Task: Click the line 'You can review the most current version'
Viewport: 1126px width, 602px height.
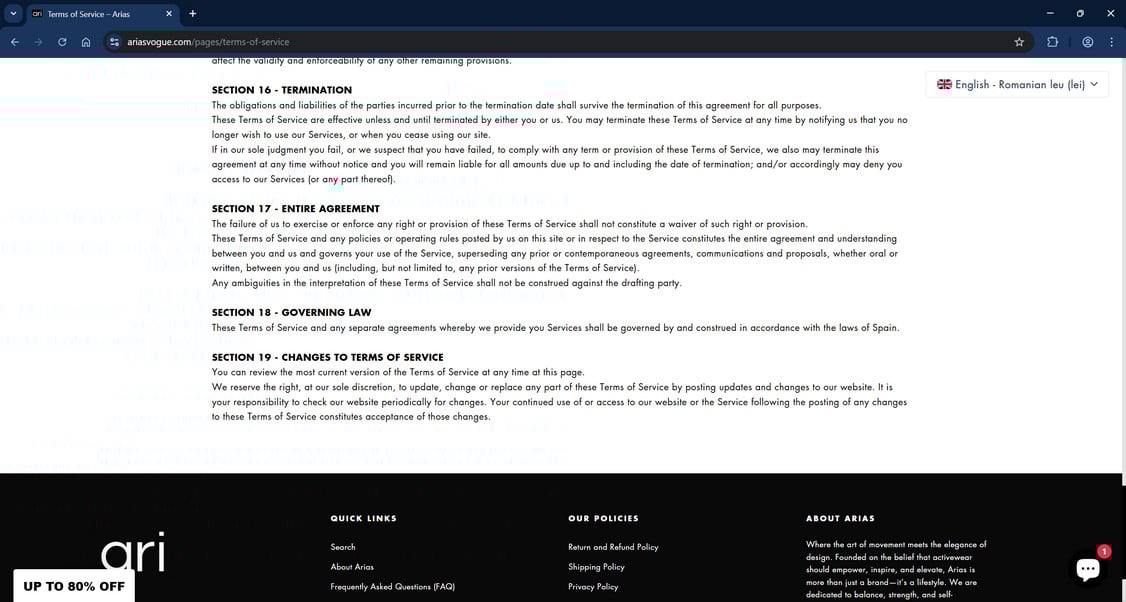Action: [398, 373]
